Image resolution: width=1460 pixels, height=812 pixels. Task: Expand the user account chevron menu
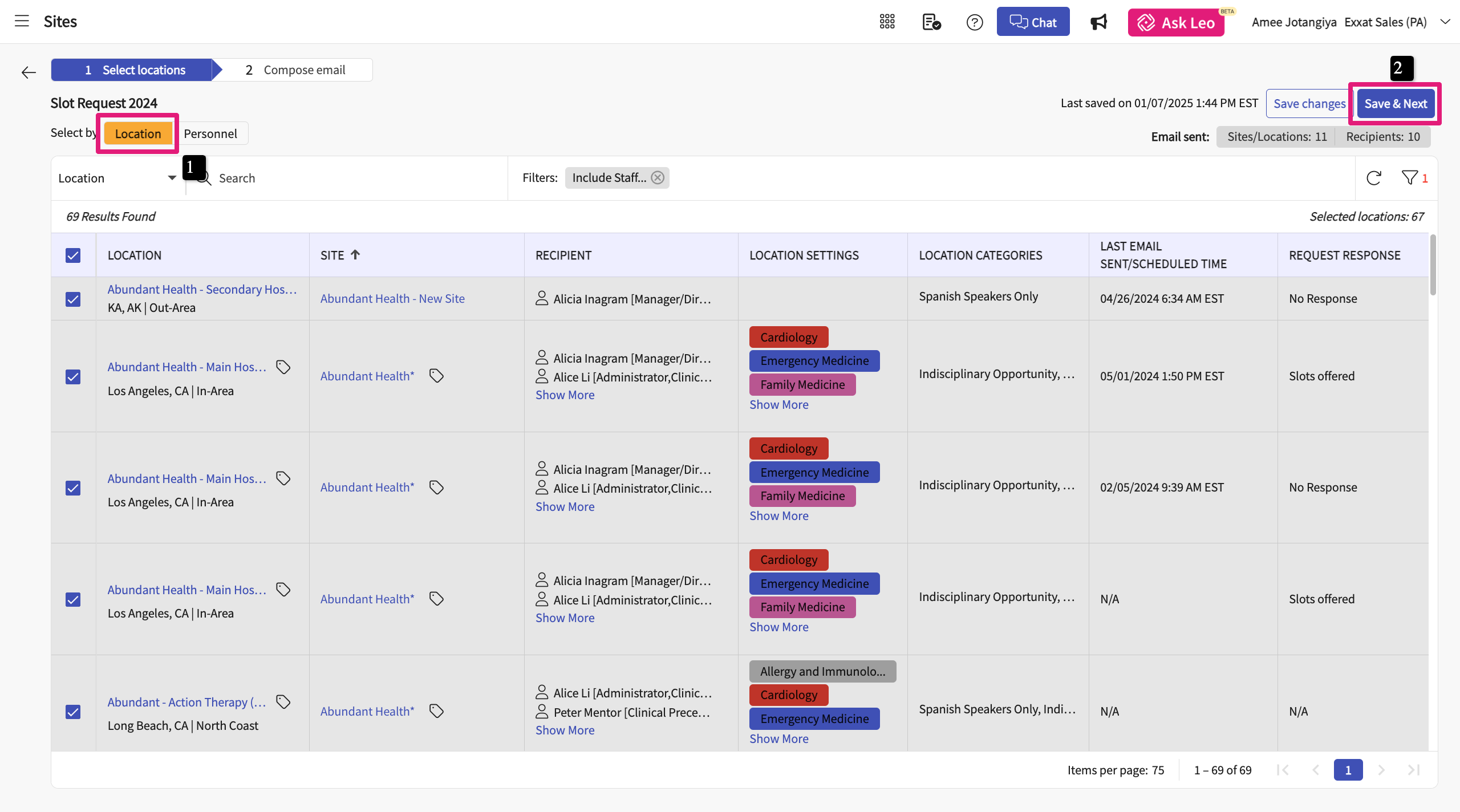coord(1445,22)
